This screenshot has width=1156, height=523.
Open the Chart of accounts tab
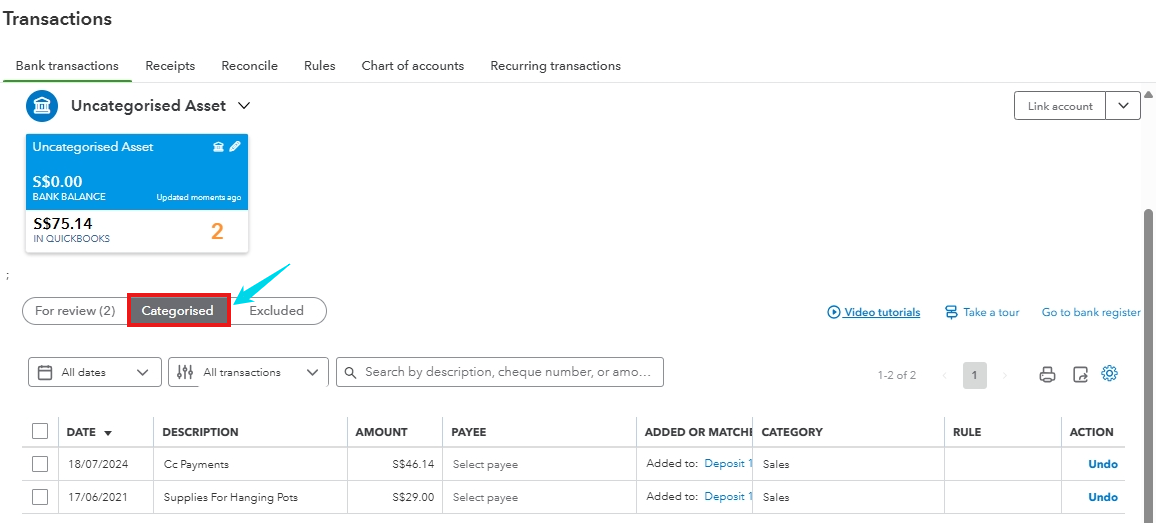pyautogui.click(x=413, y=66)
